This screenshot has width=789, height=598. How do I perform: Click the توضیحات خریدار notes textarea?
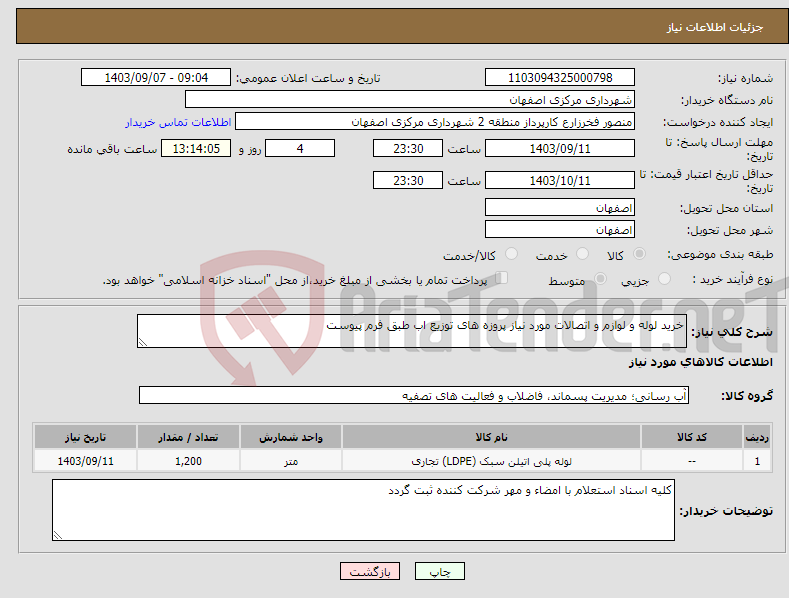(x=363, y=510)
